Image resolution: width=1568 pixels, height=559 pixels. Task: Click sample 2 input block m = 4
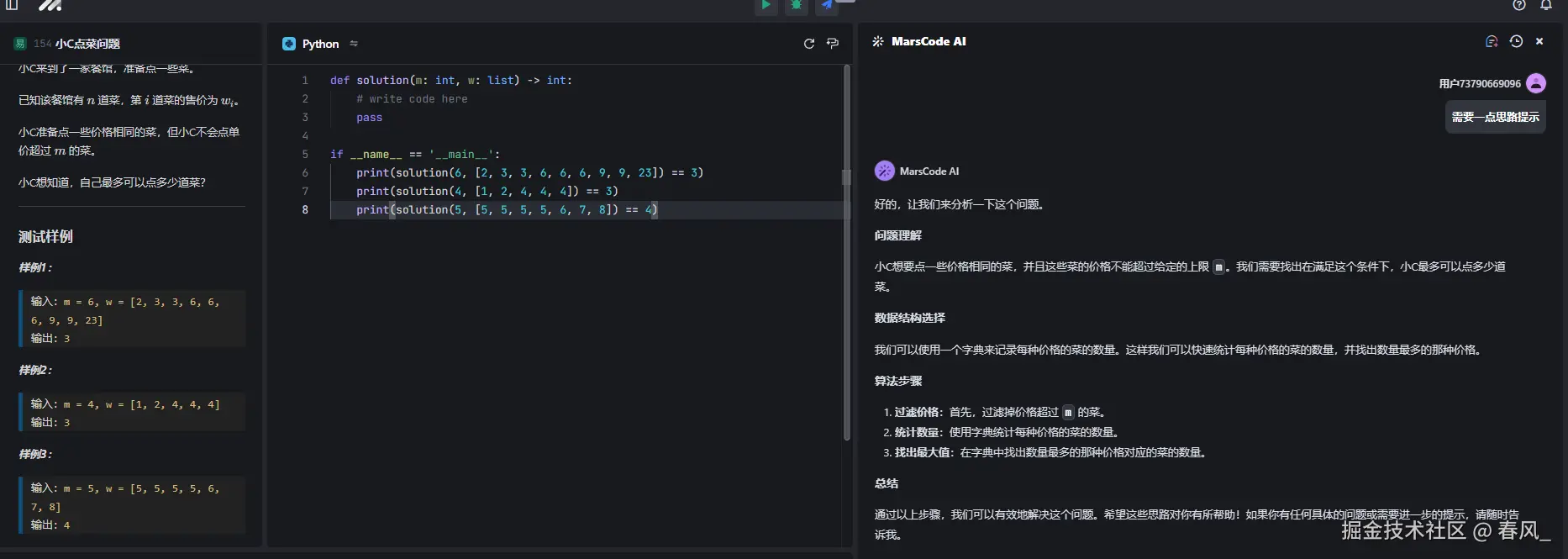(132, 413)
